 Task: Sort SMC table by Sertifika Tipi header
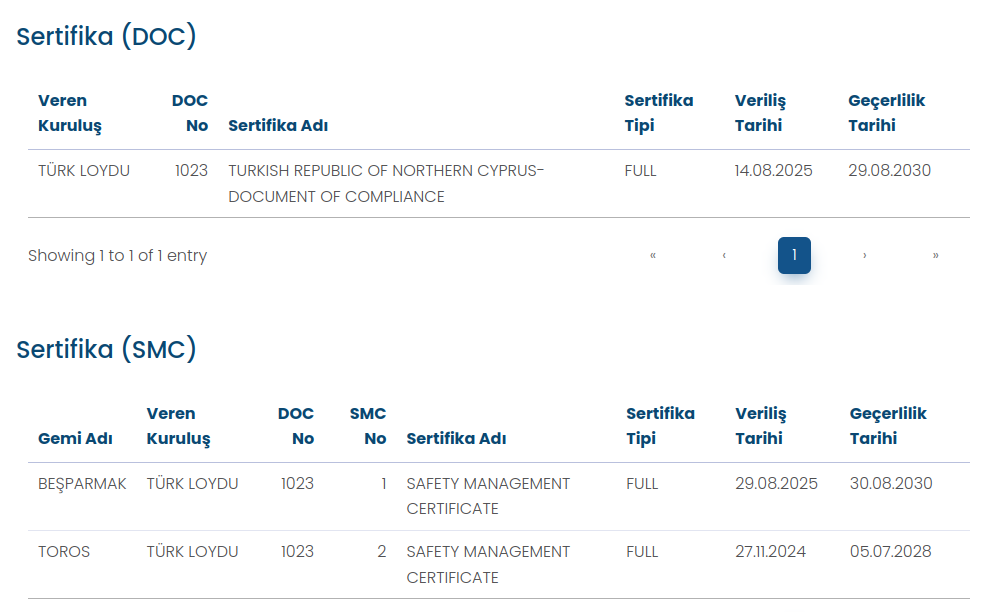coord(660,426)
